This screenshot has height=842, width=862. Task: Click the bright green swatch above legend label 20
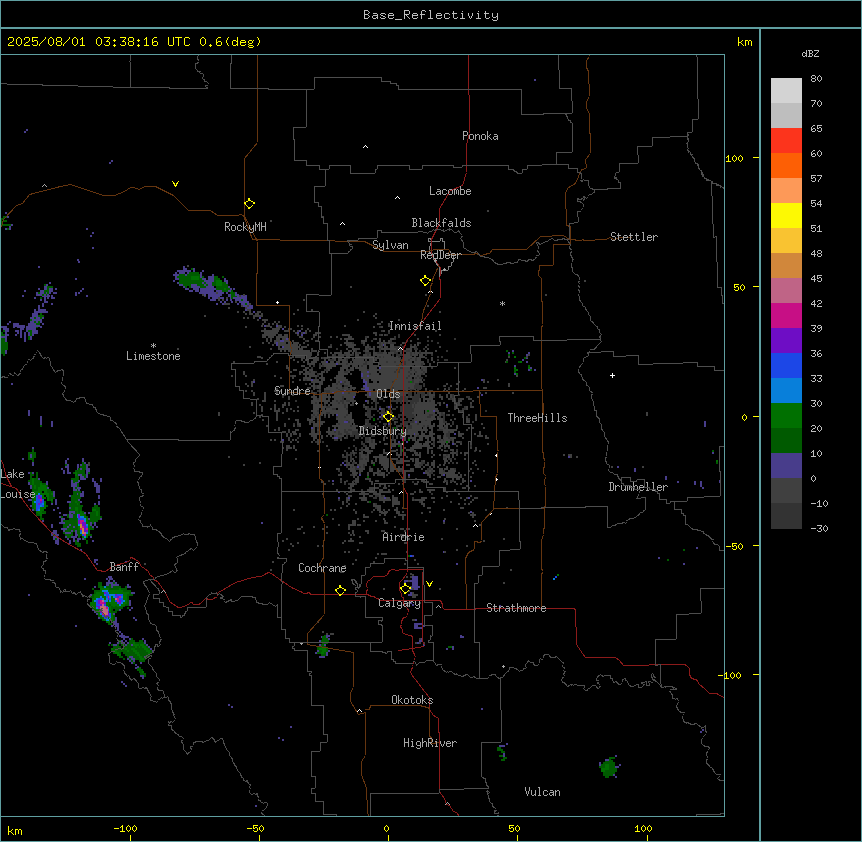click(x=786, y=416)
